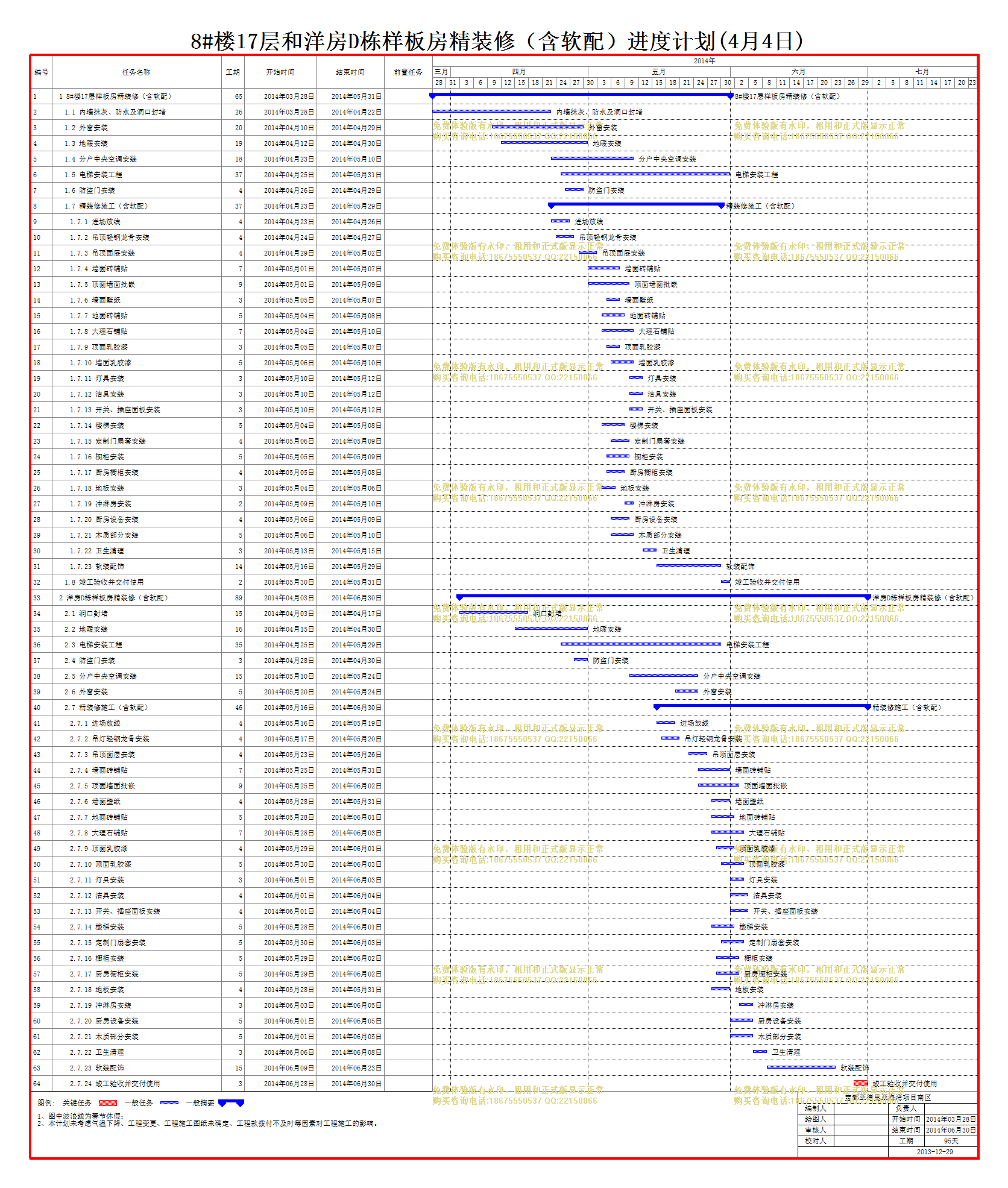Select task name cell 1.7.4 墙面砖铺贴
The image size is (1008, 1188).
(136, 269)
